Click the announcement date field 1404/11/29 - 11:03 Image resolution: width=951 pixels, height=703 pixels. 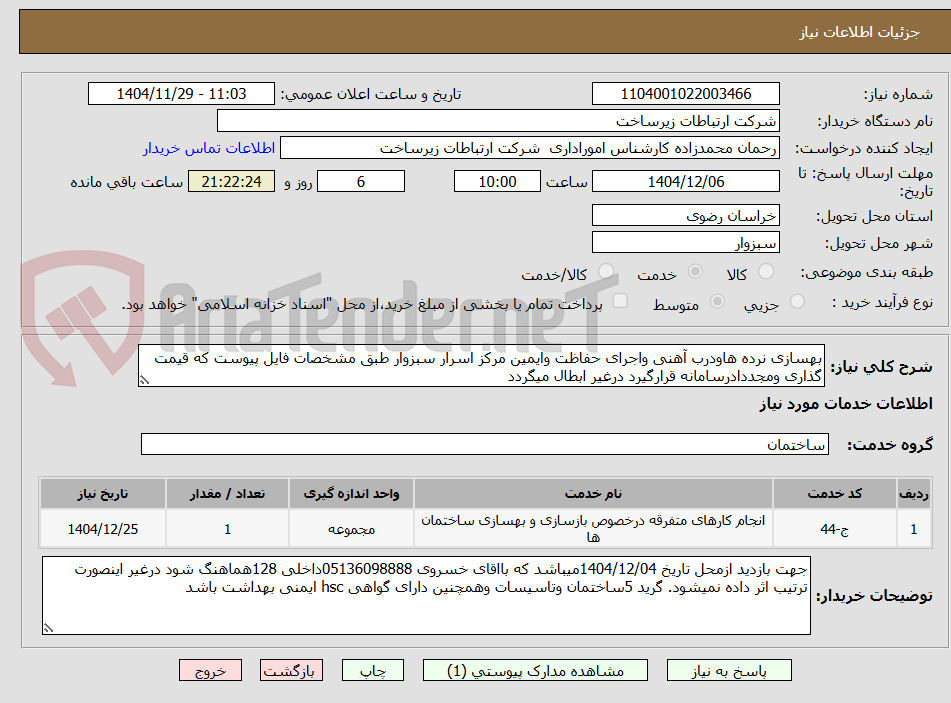tap(181, 94)
